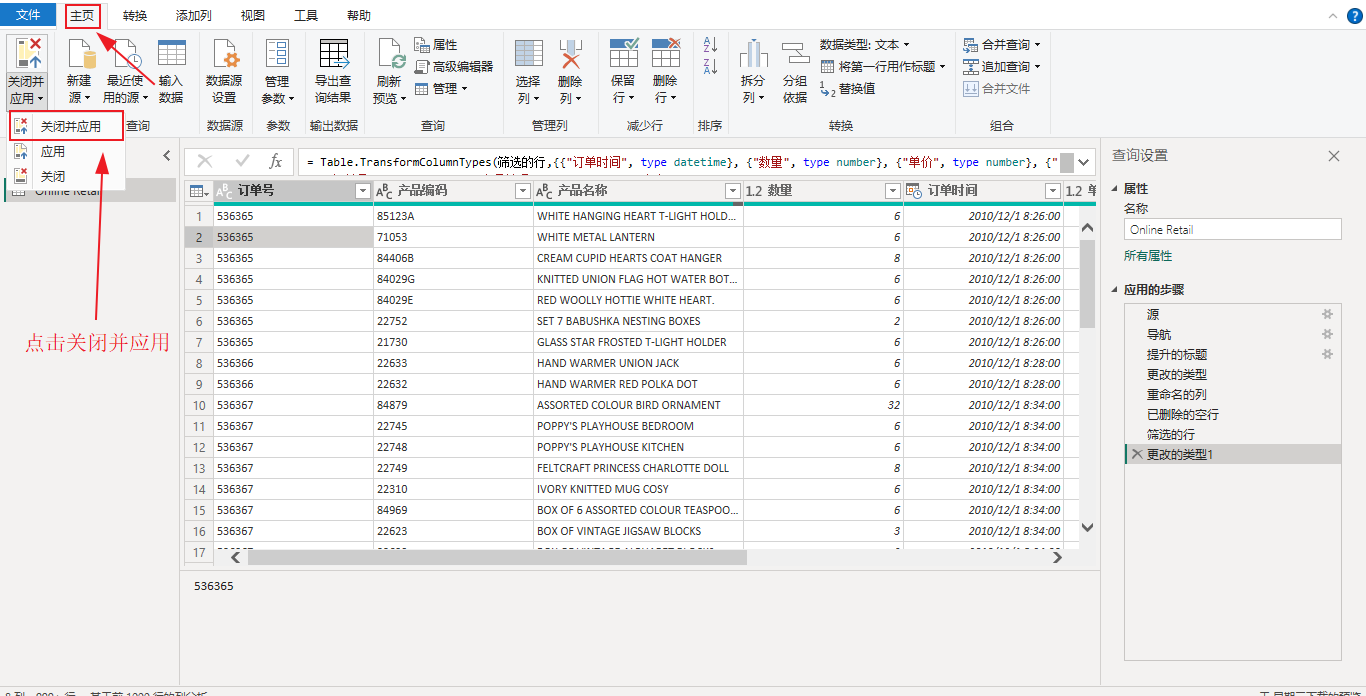The image size is (1366, 696).
Task: Open gear settings for 提升的标题 step
Action: 1328,354
